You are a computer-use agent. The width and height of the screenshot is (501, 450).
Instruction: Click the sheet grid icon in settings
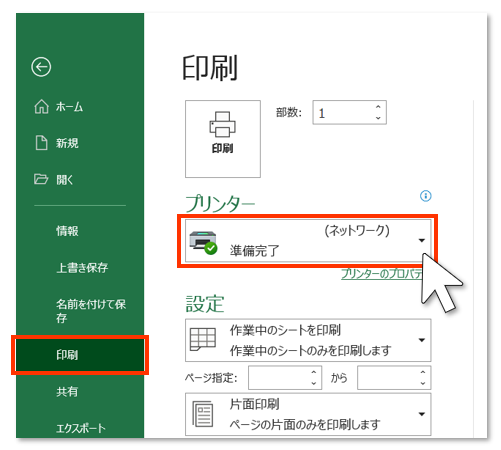click(202, 339)
